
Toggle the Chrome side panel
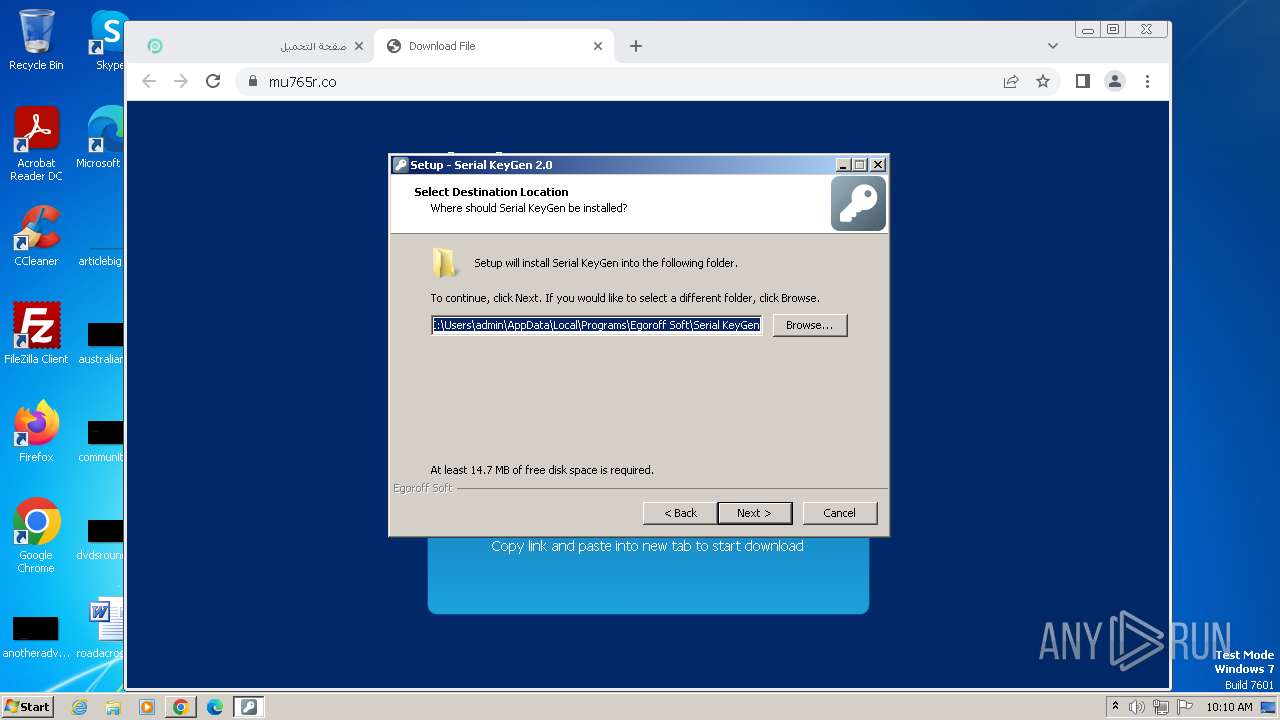tap(1083, 82)
